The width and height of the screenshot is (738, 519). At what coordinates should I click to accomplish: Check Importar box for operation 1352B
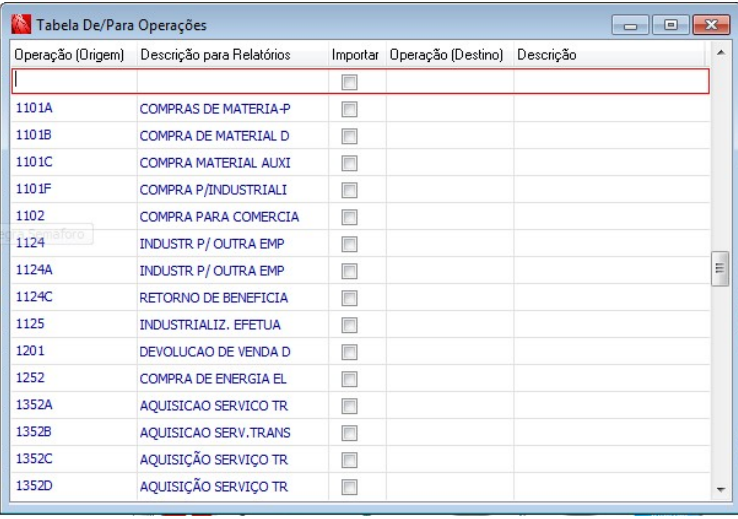point(349,433)
